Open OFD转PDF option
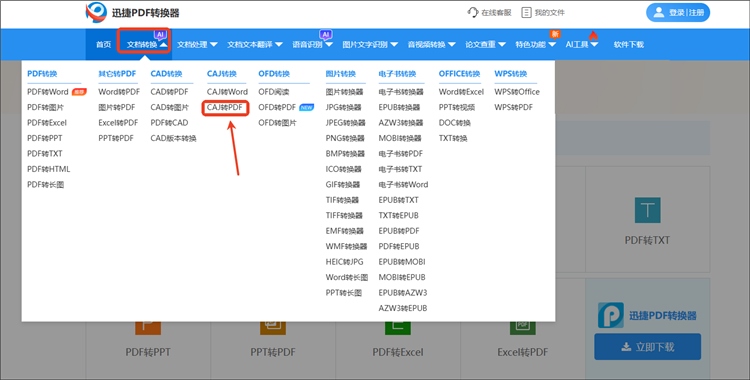 [x=277, y=107]
